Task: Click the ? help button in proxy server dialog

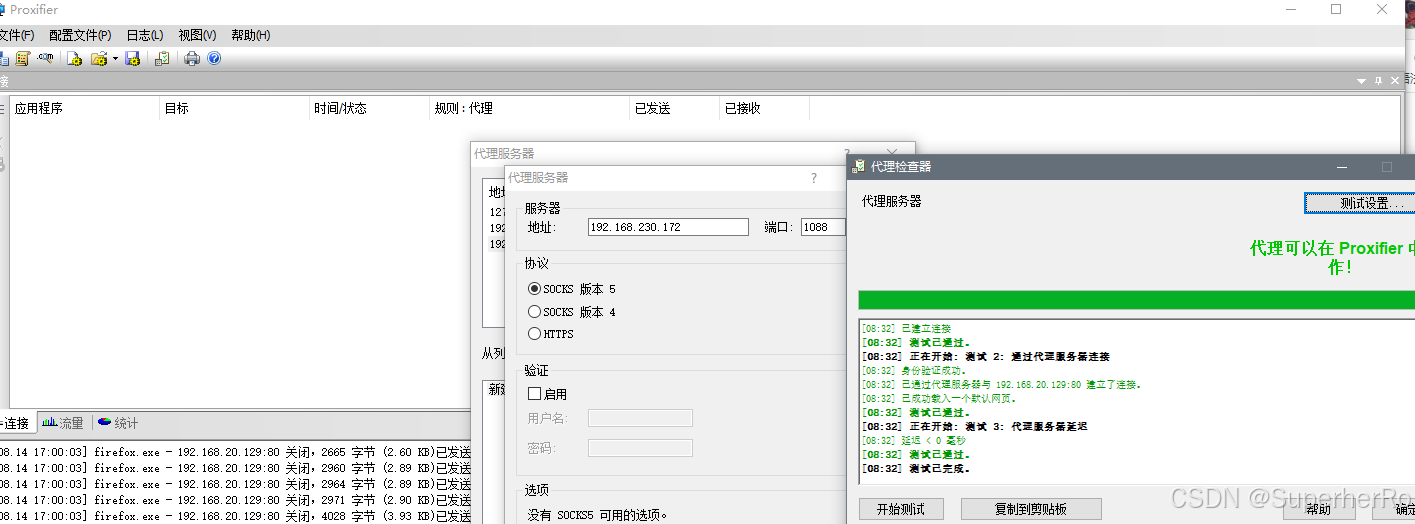Action: click(x=814, y=178)
